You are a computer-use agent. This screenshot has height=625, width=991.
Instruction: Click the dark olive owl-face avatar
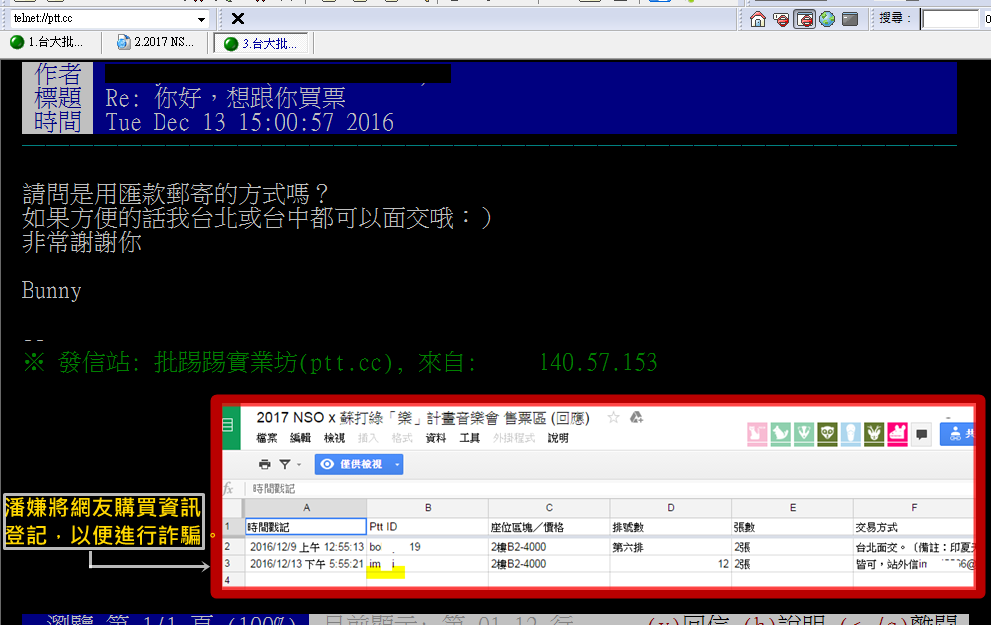click(x=827, y=434)
